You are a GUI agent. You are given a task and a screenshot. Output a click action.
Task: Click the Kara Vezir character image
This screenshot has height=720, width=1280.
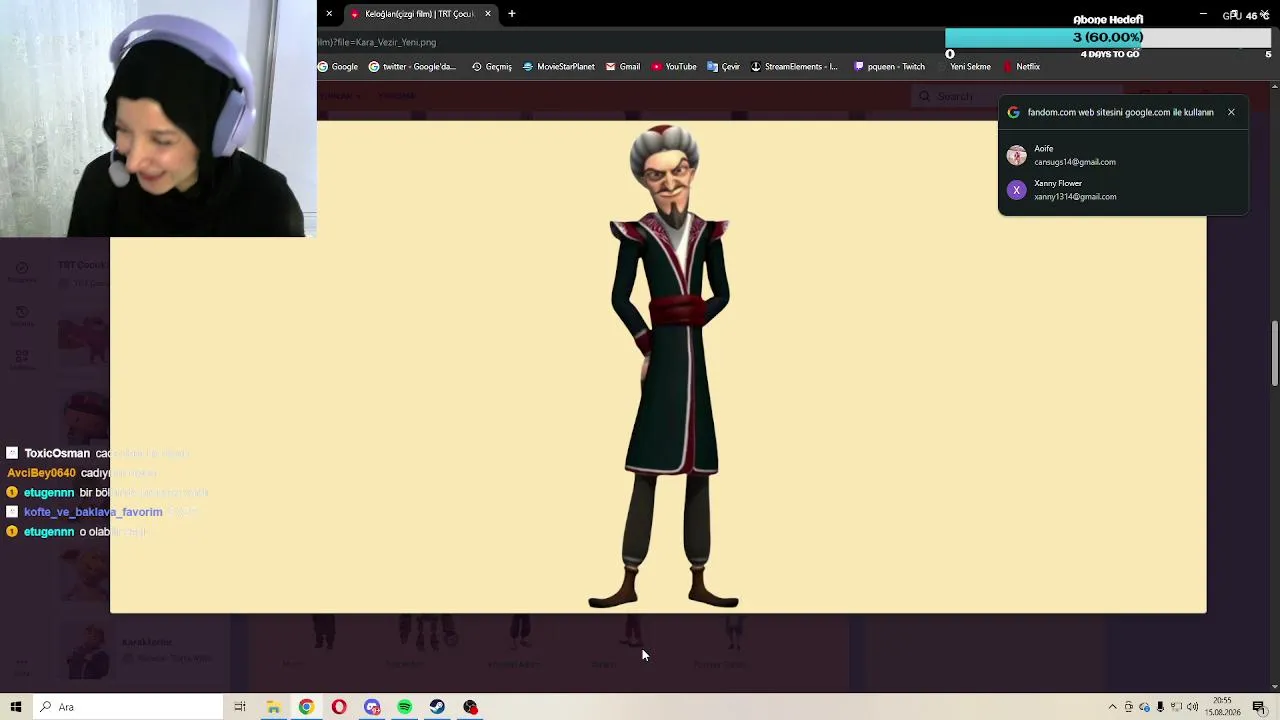[x=664, y=366]
